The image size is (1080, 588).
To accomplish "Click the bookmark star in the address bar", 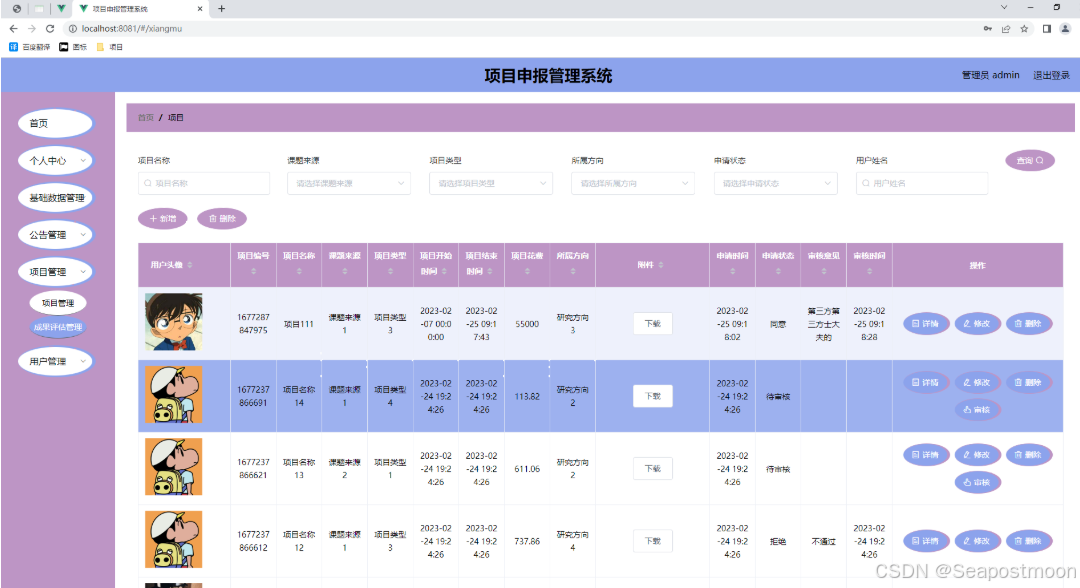I will [1023, 30].
